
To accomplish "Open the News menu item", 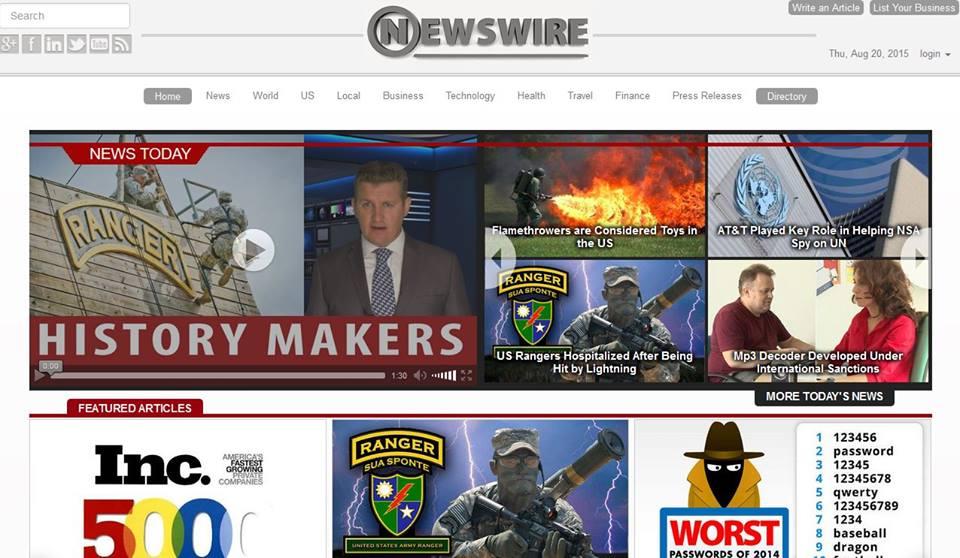I will [x=218, y=96].
